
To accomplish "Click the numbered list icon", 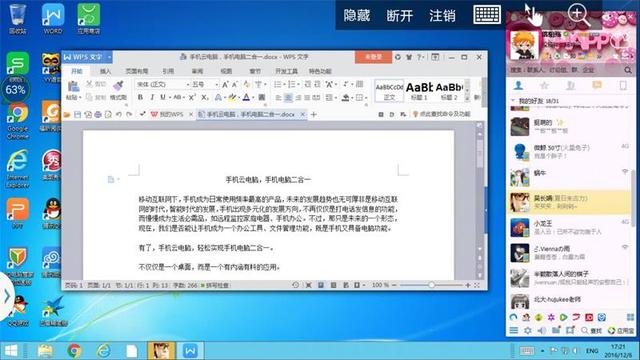I will coord(291,84).
